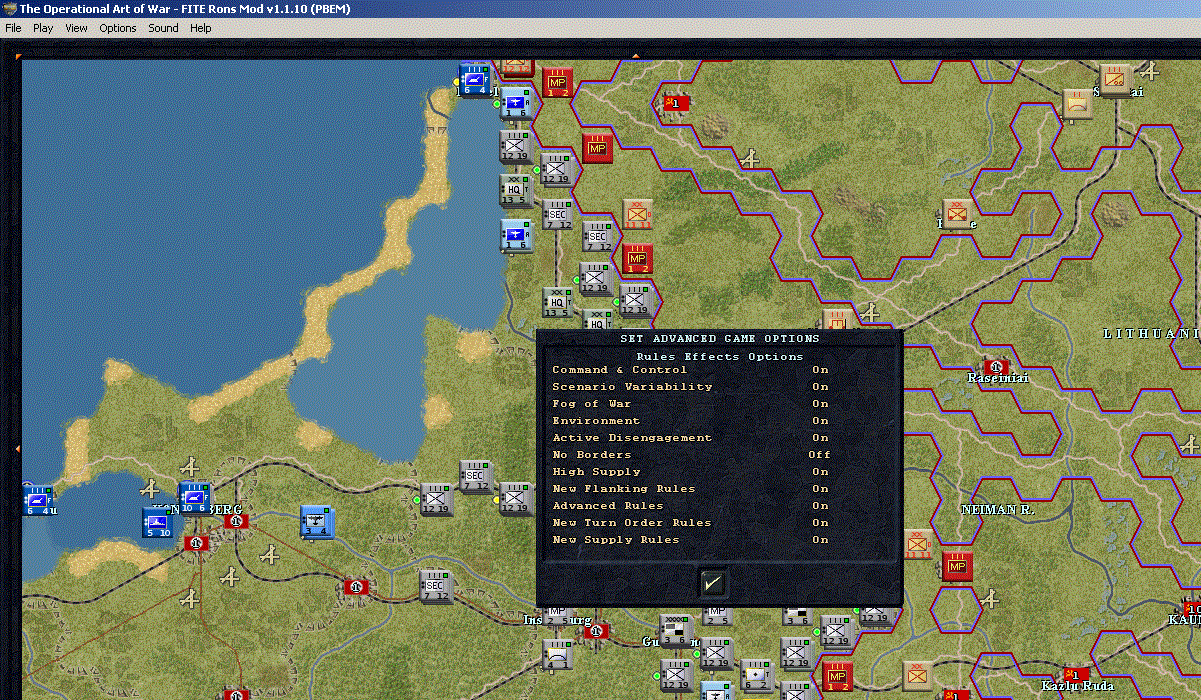
Task: Click the NEIMAN R. river label
Action: tap(997, 509)
